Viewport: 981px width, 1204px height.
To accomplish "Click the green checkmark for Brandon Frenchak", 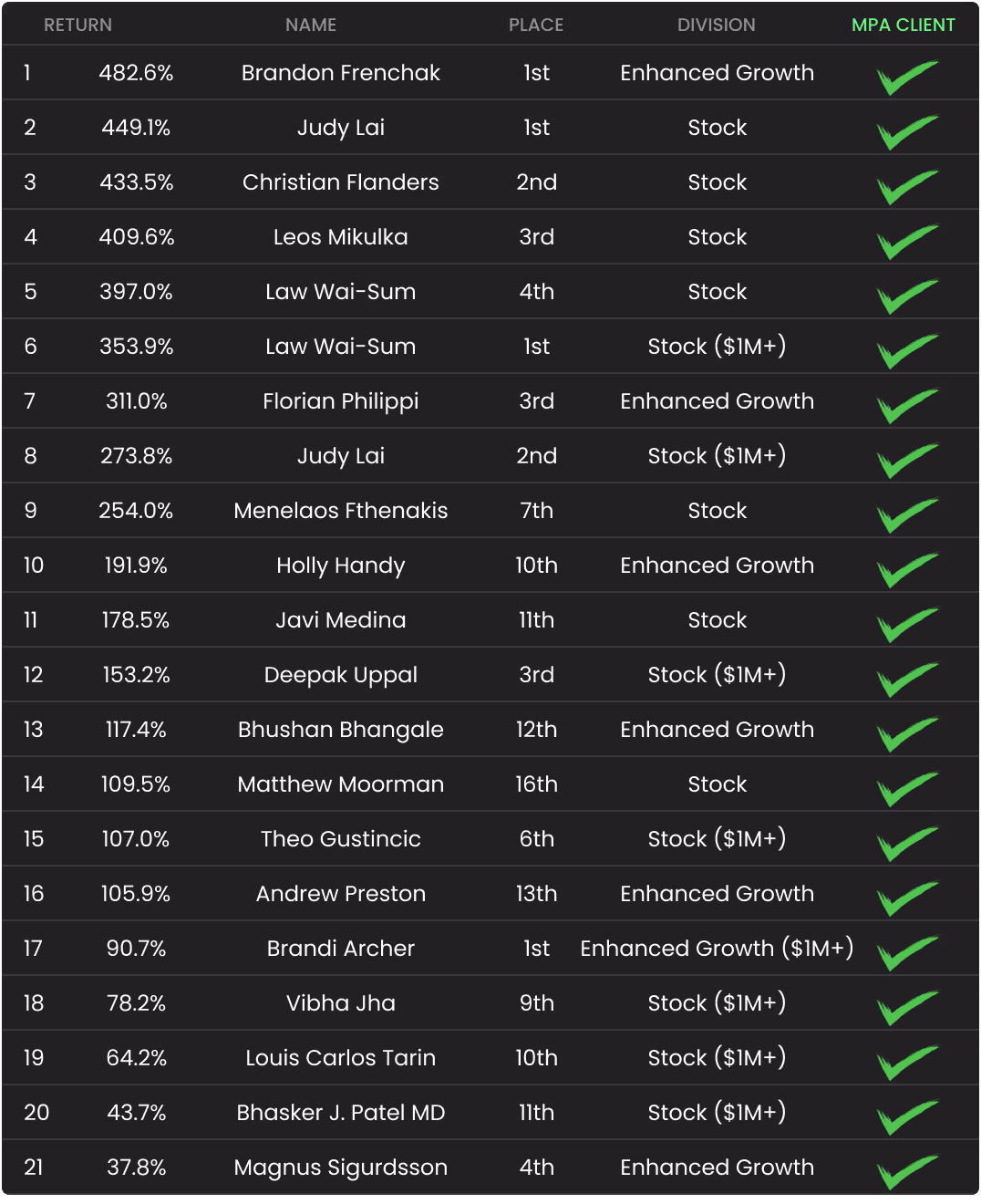I will coord(906,78).
